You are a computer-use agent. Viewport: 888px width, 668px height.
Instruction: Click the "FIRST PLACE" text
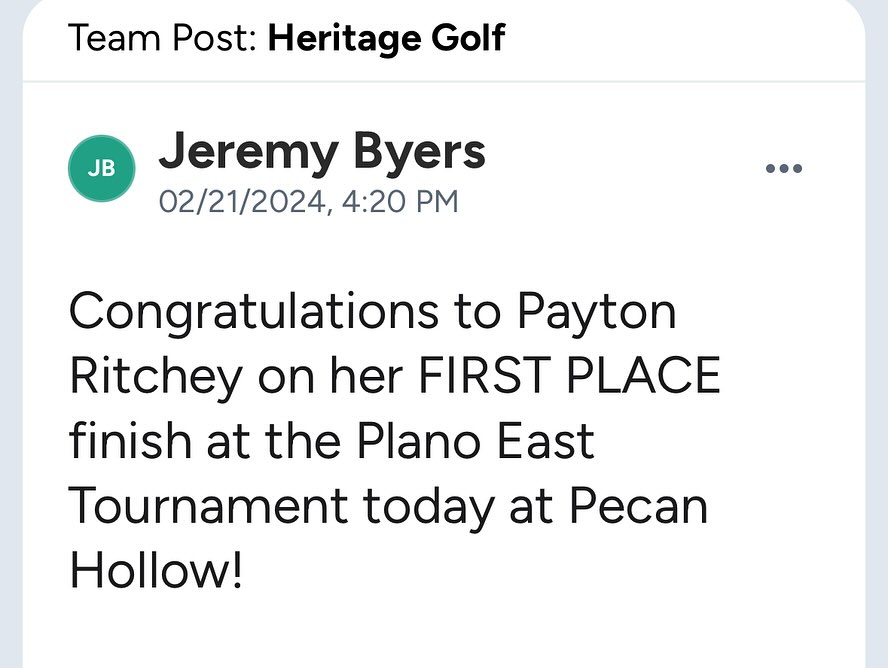click(568, 377)
